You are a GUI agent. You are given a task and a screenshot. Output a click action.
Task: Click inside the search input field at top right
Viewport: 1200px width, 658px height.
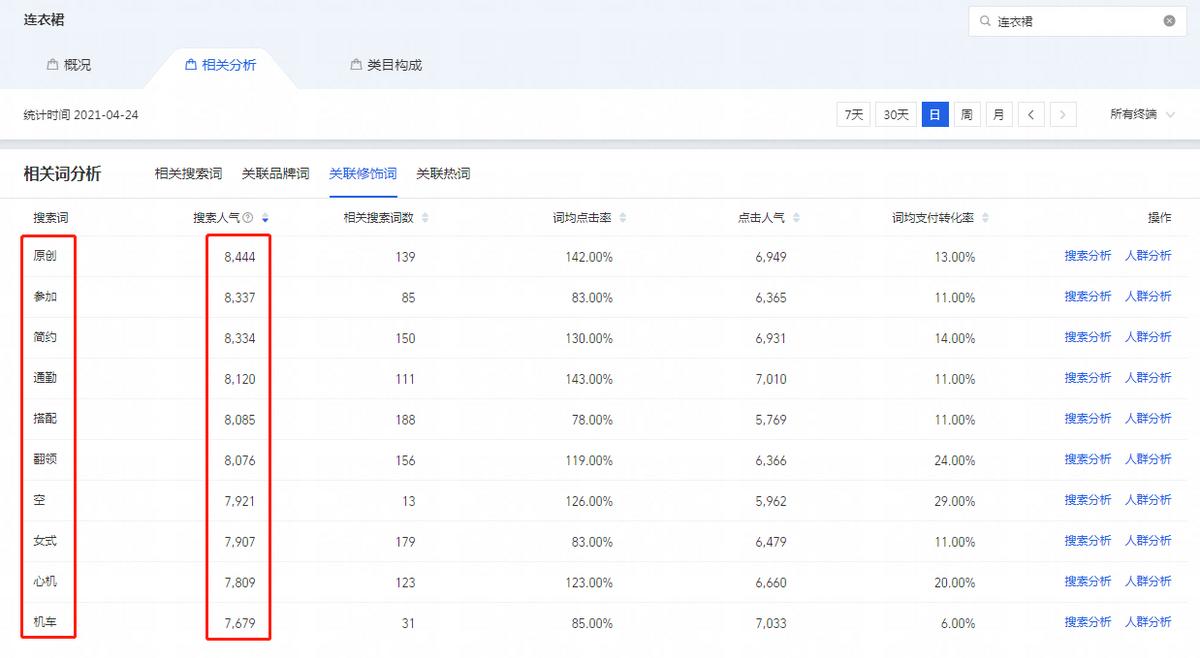click(x=1060, y=20)
